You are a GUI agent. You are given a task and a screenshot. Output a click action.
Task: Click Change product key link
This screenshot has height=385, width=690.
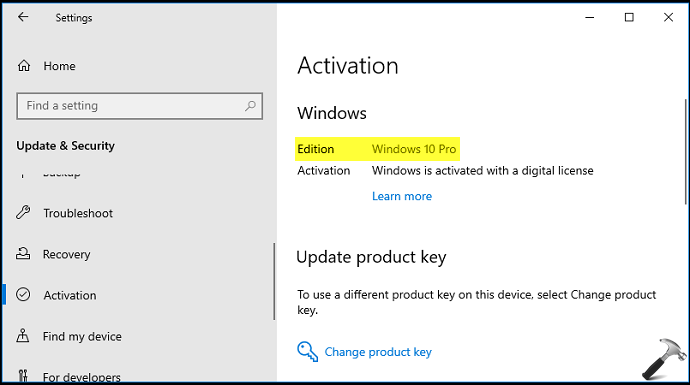[x=378, y=352]
